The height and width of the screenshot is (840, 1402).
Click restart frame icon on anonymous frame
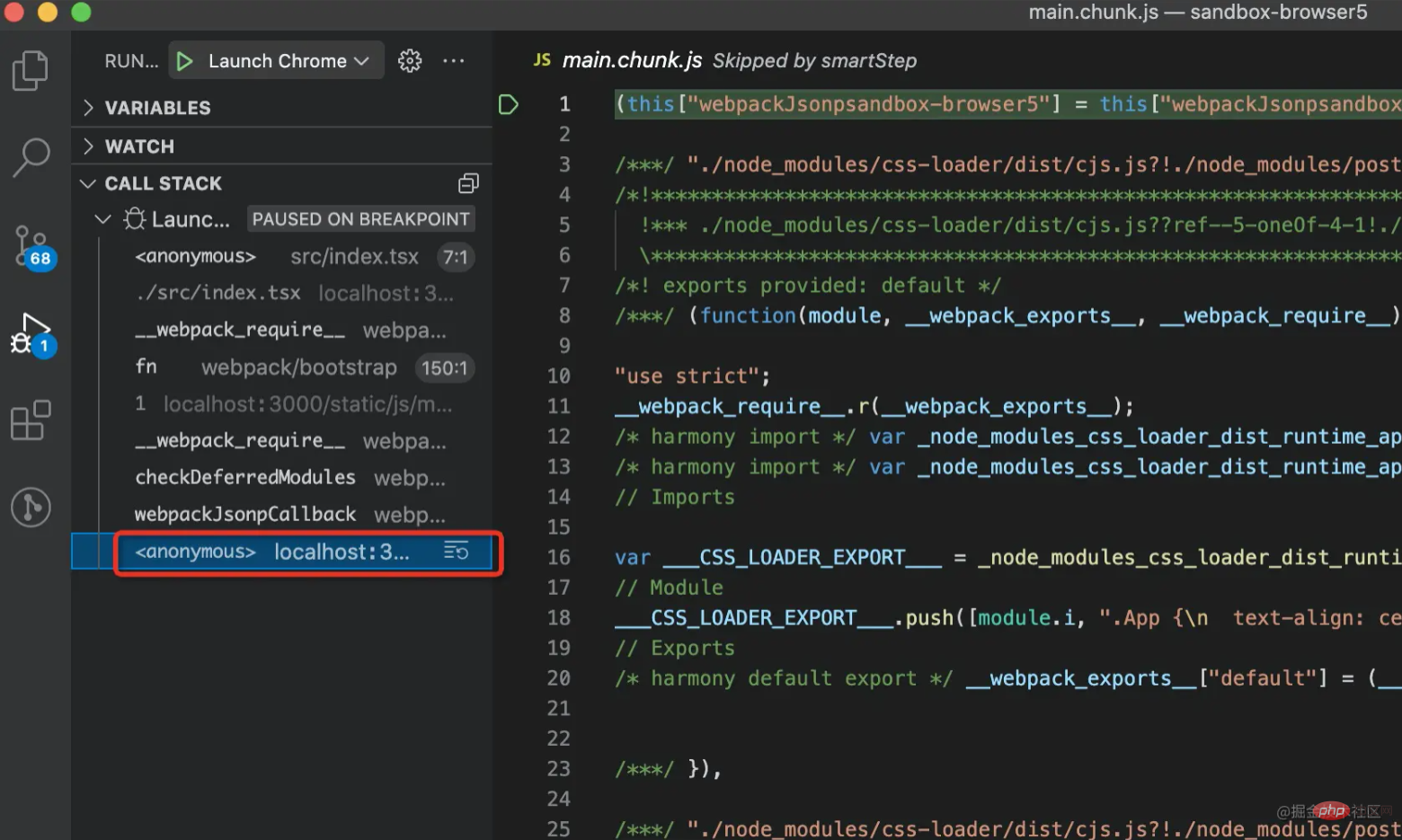(456, 551)
